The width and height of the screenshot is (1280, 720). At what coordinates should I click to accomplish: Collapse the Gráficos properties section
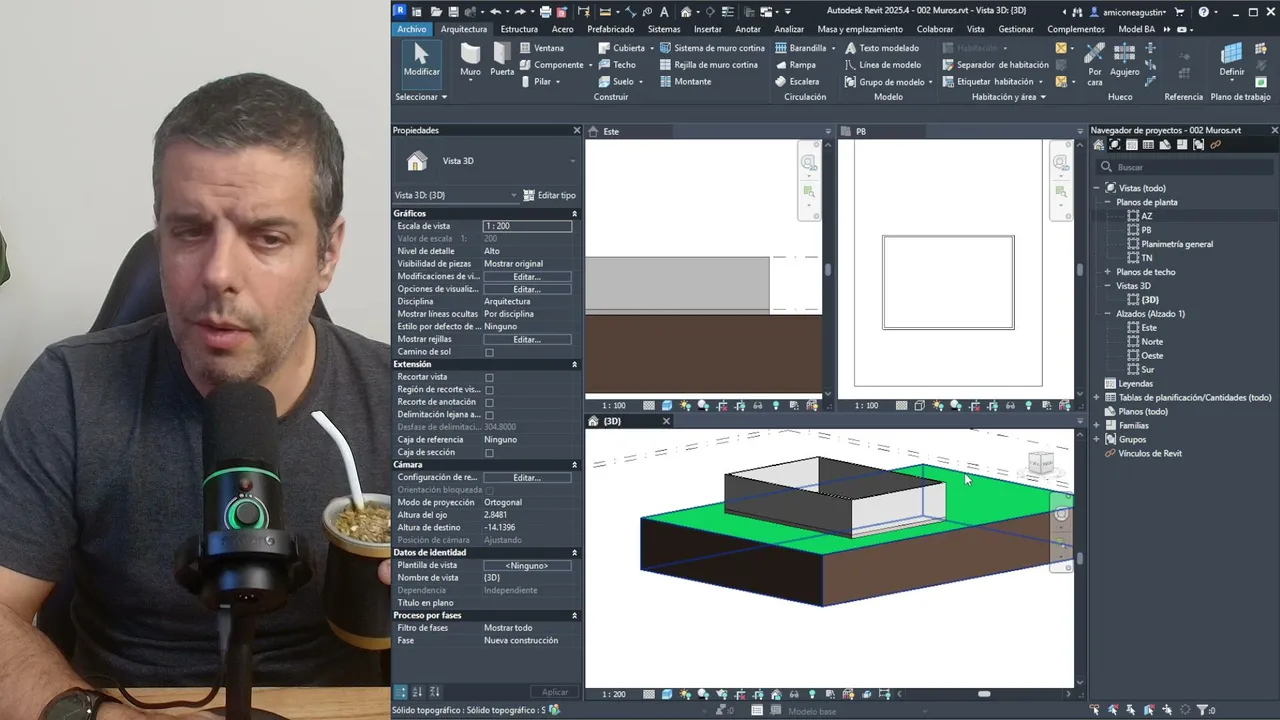(x=574, y=213)
